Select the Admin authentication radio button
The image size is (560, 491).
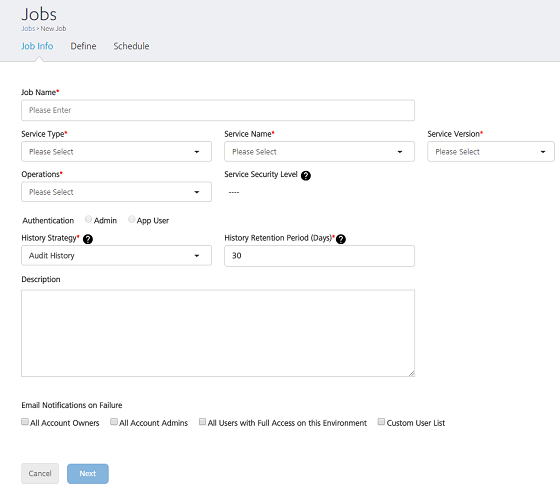[x=88, y=219]
